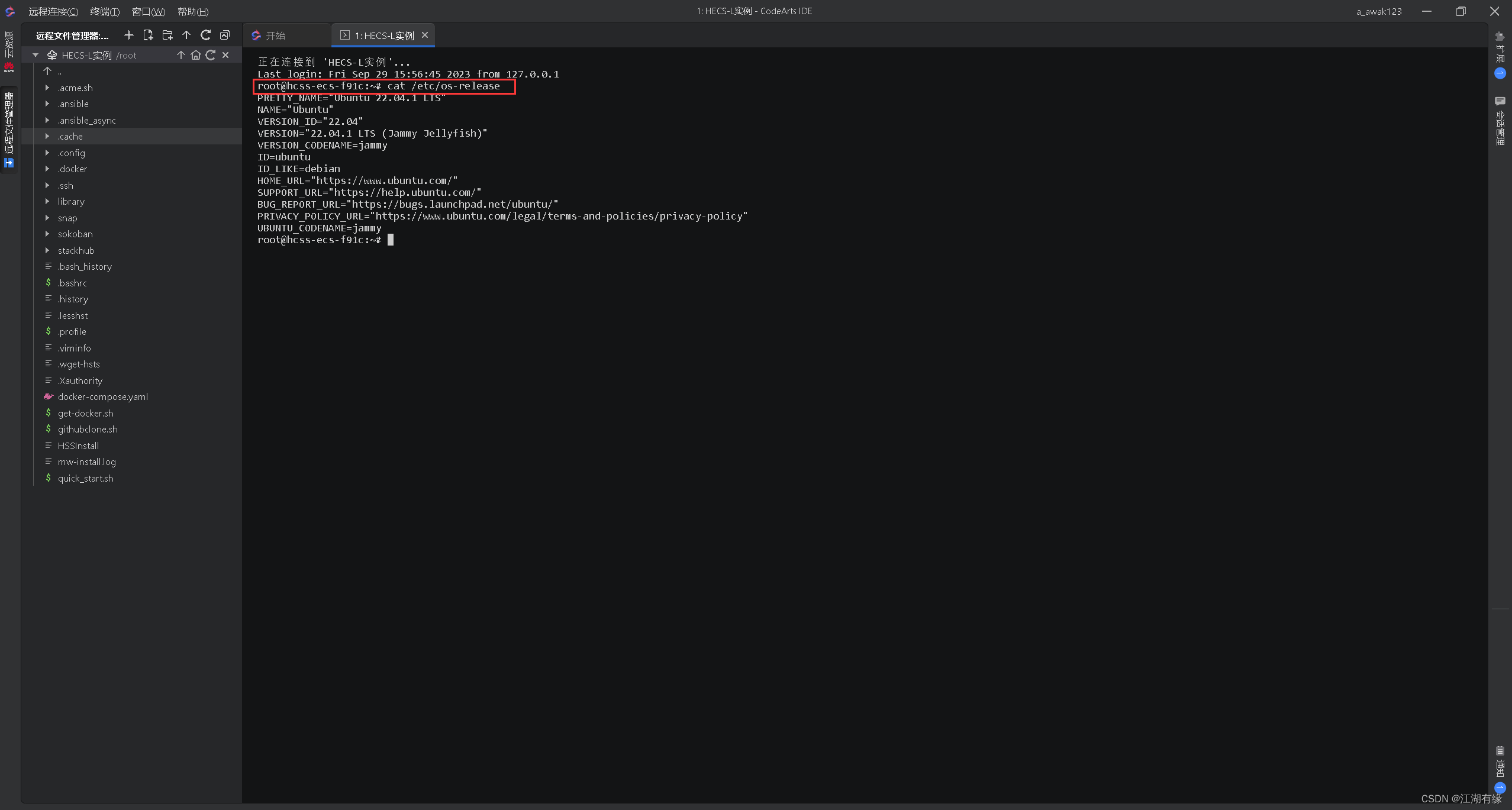The width and height of the screenshot is (1512, 810).
Task: Click the new file icon in file manager header
Action: pyautogui.click(x=148, y=36)
